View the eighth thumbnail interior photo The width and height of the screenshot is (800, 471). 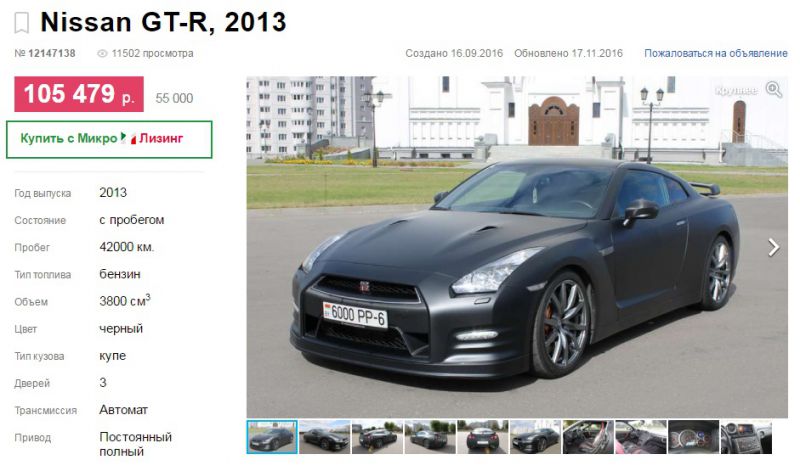click(x=641, y=437)
